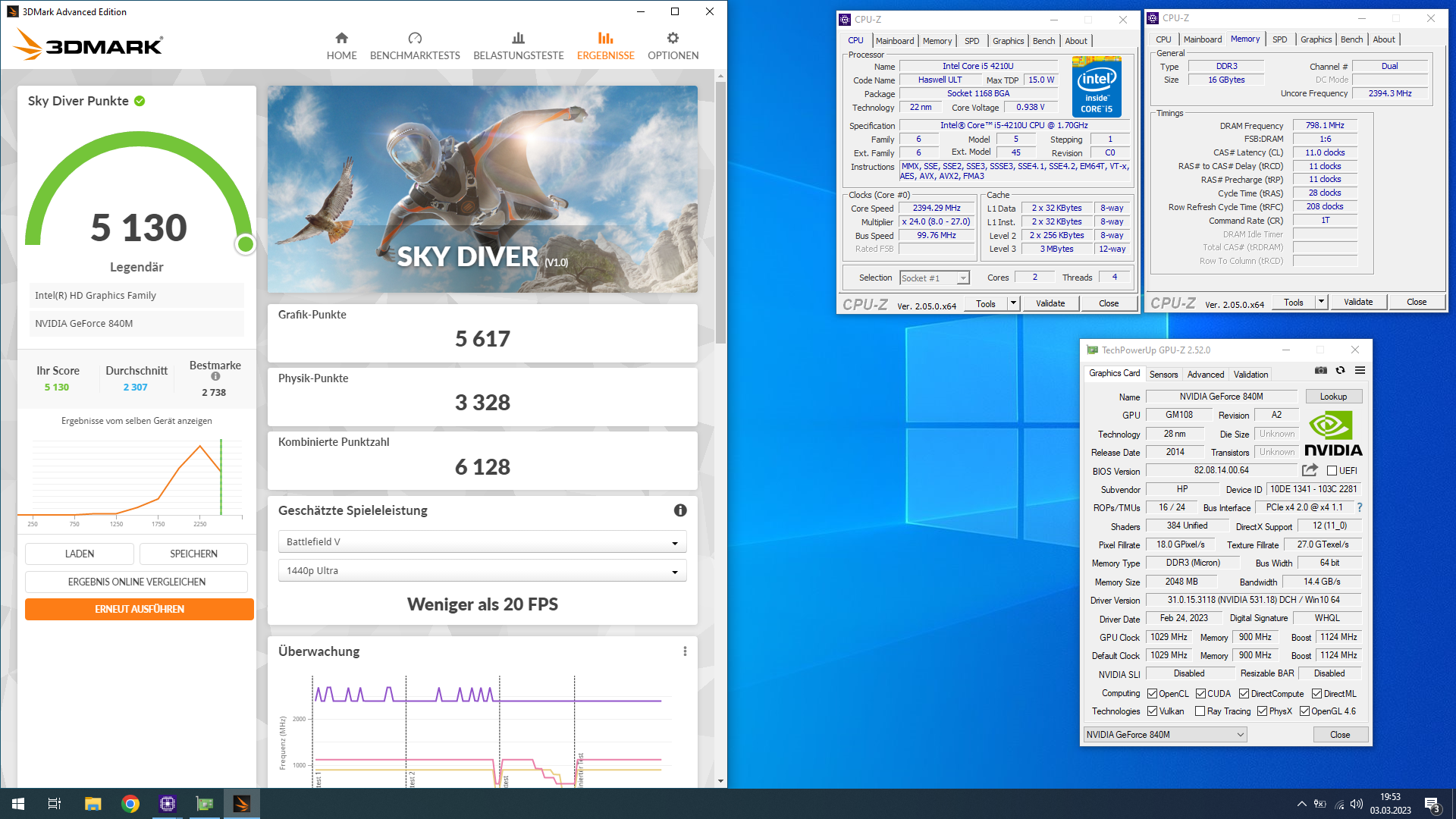The image size is (1456, 819).
Task: Switch to Graphics tab in right CPU-Z window
Action: tap(1316, 39)
